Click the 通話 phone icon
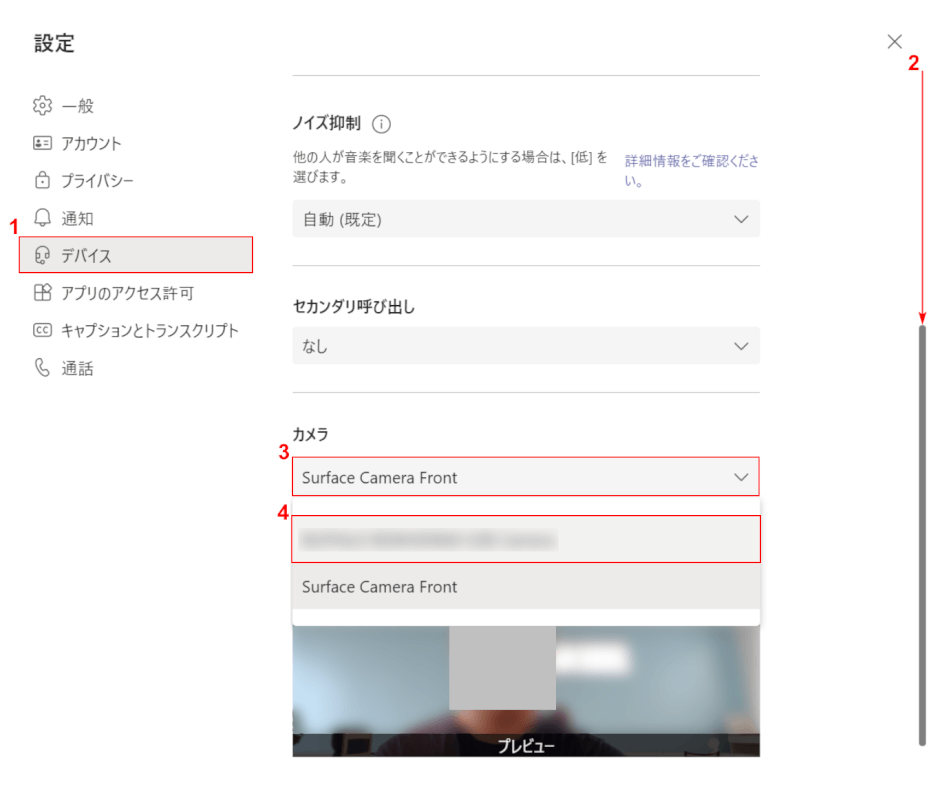This screenshot has width=929, height=800. pyautogui.click(x=42, y=367)
